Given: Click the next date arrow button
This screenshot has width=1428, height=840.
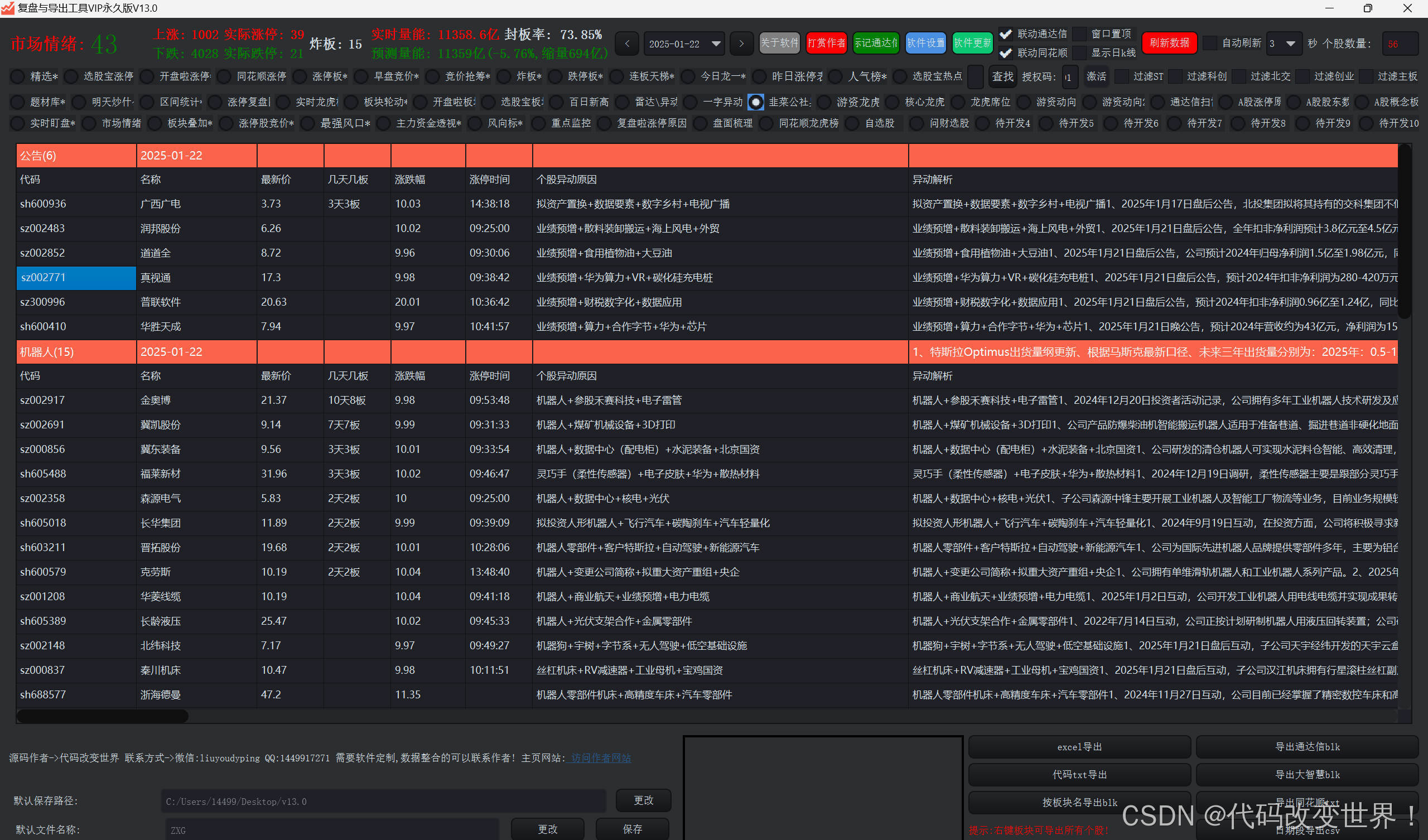Looking at the screenshot, I should [x=741, y=44].
